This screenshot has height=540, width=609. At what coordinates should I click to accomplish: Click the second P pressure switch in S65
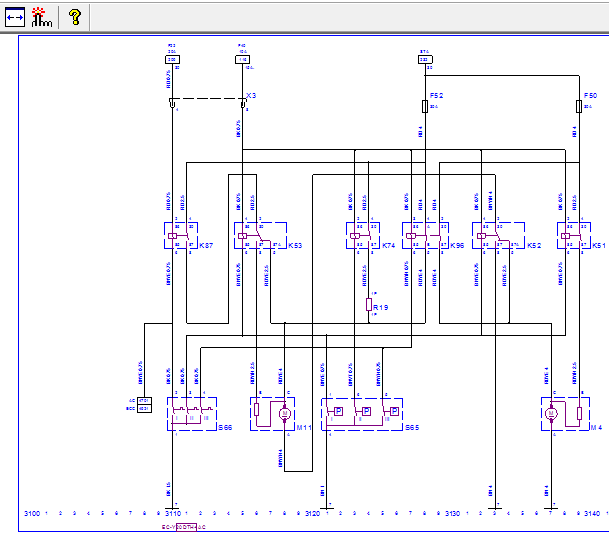pyautogui.click(x=366, y=411)
